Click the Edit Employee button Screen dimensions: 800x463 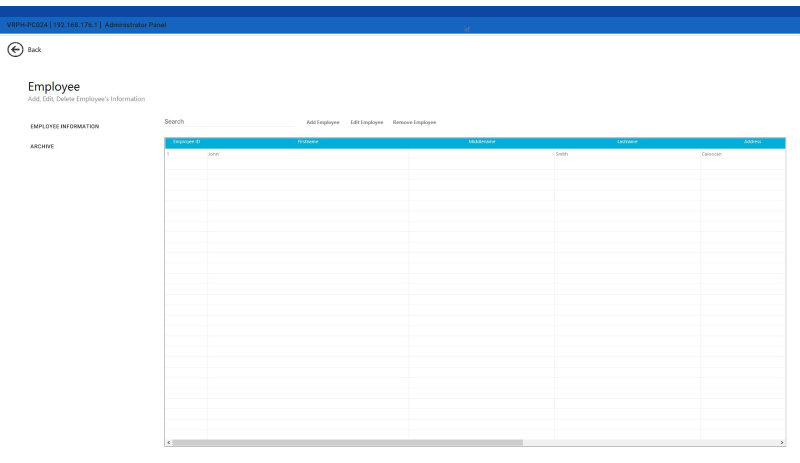367,123
